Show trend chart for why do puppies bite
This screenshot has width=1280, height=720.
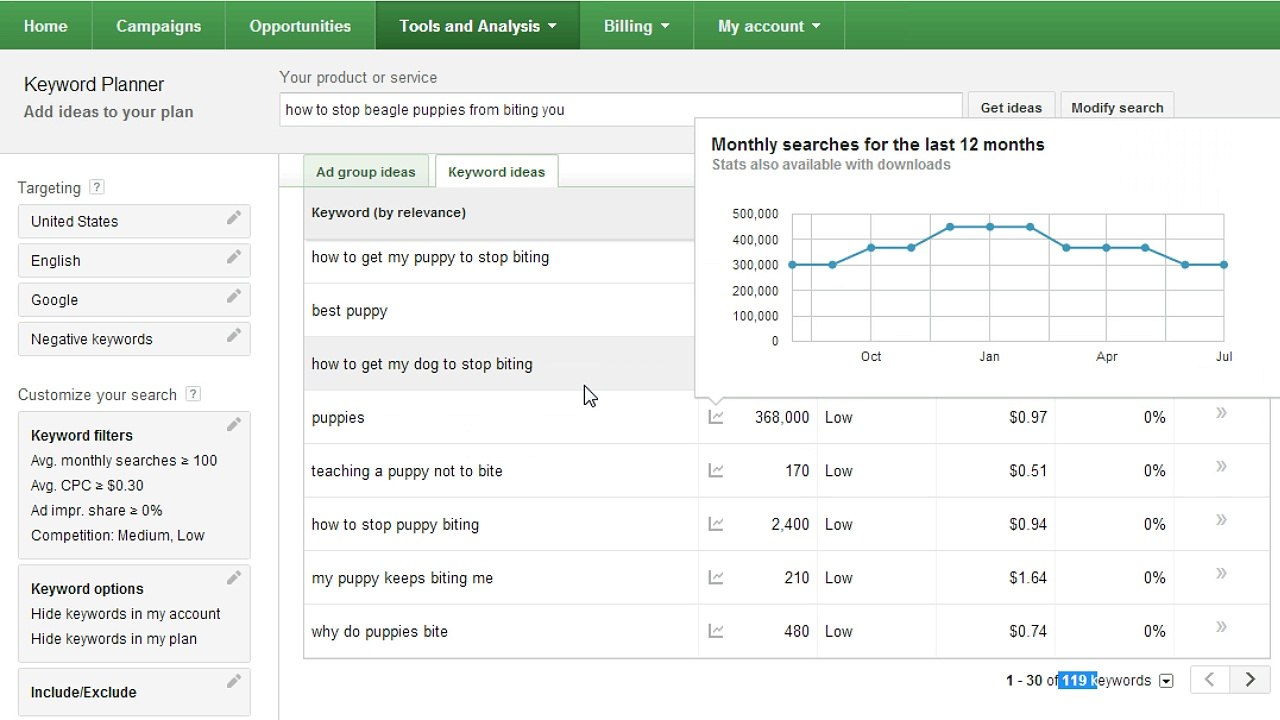716,631
